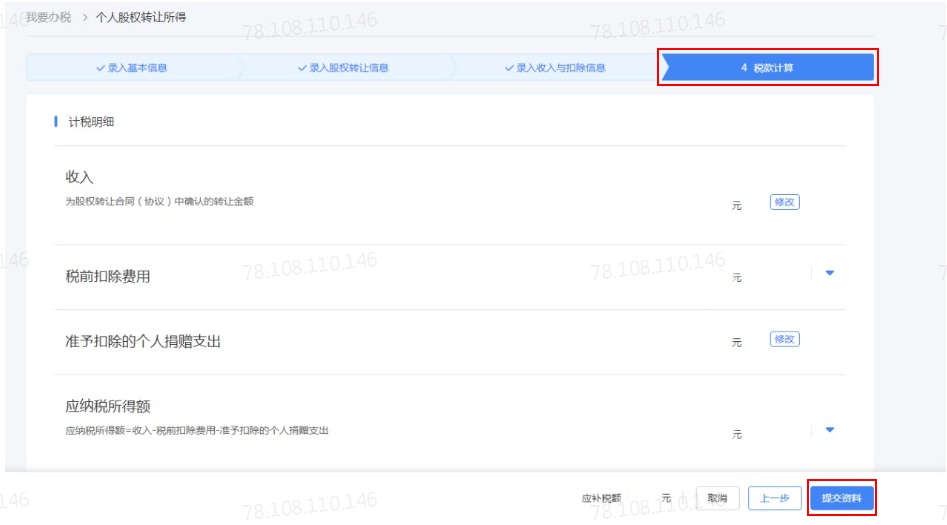The height and width of the screenshot is (525, 947).
Task: Open the 录入收入与扣除信息 step
Action: click(x=555, y=68)
